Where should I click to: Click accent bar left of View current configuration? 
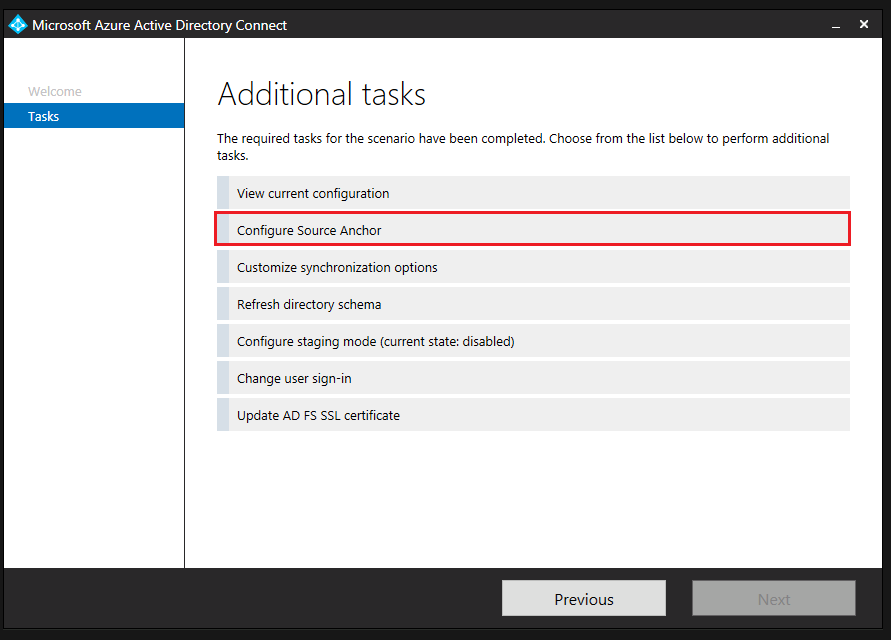222,193
